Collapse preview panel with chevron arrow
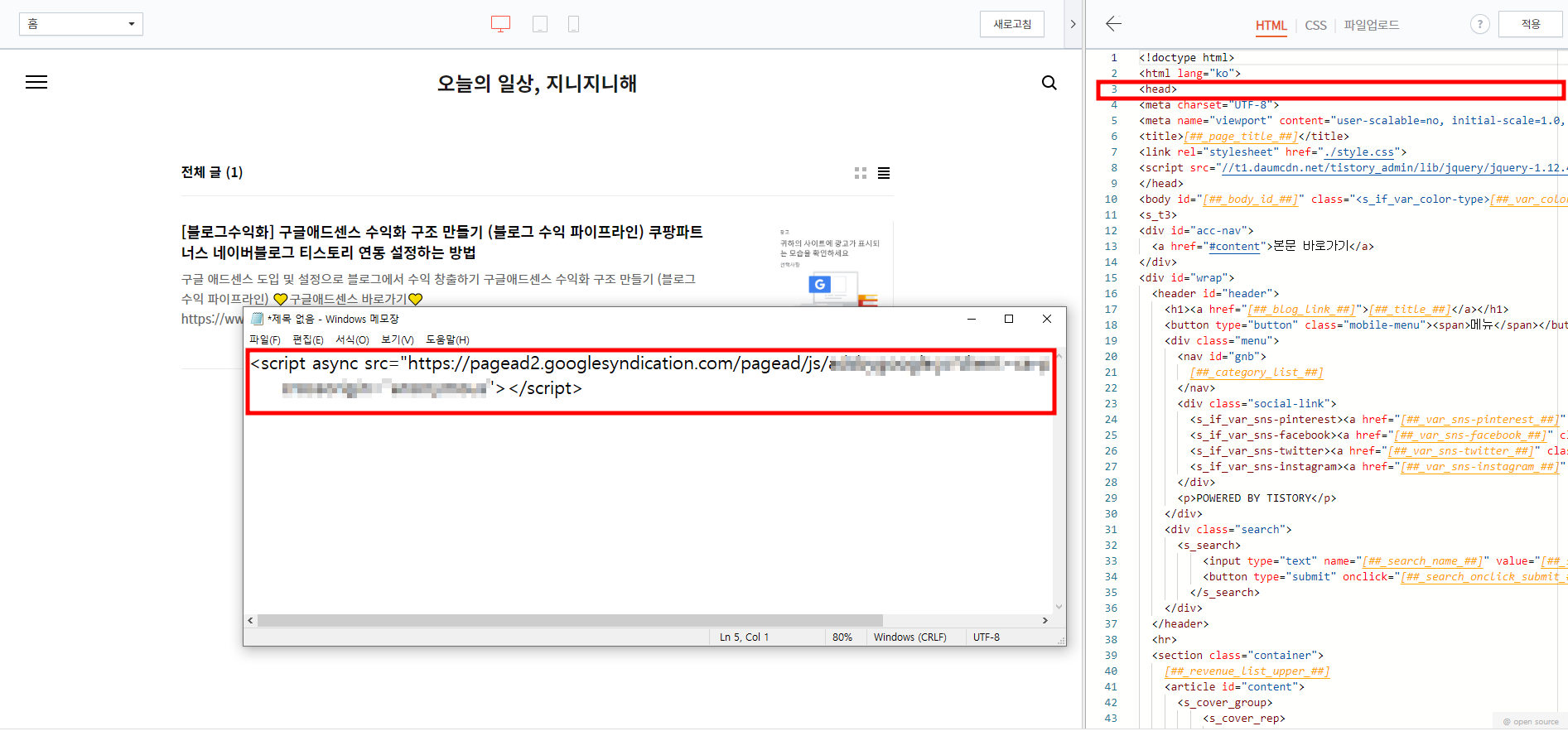Screen dimensions: 1568x731 click(x=1073, y=24)
